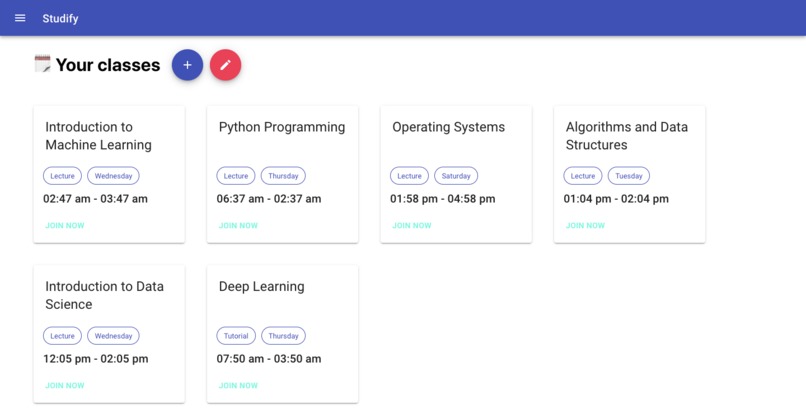The image size is (806, 414).
Task: Click the Introduction to Data Science title
Action: tap(104, 295)
